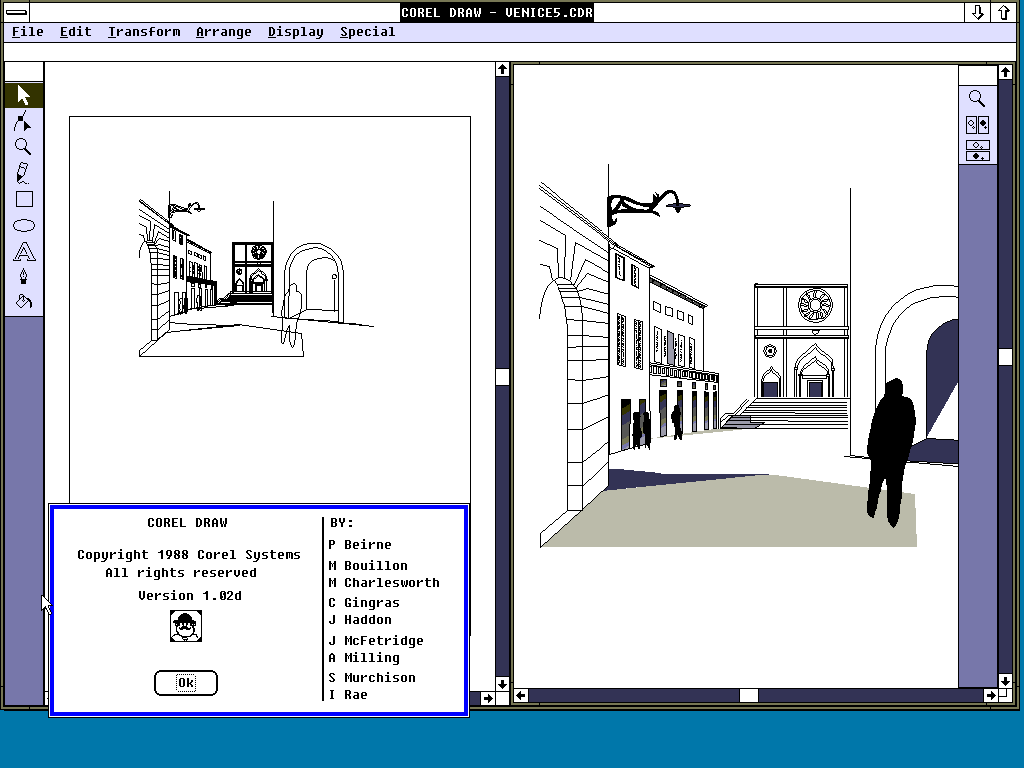
Task: Open the Transform menu
Action: click(x=144, y=32)
